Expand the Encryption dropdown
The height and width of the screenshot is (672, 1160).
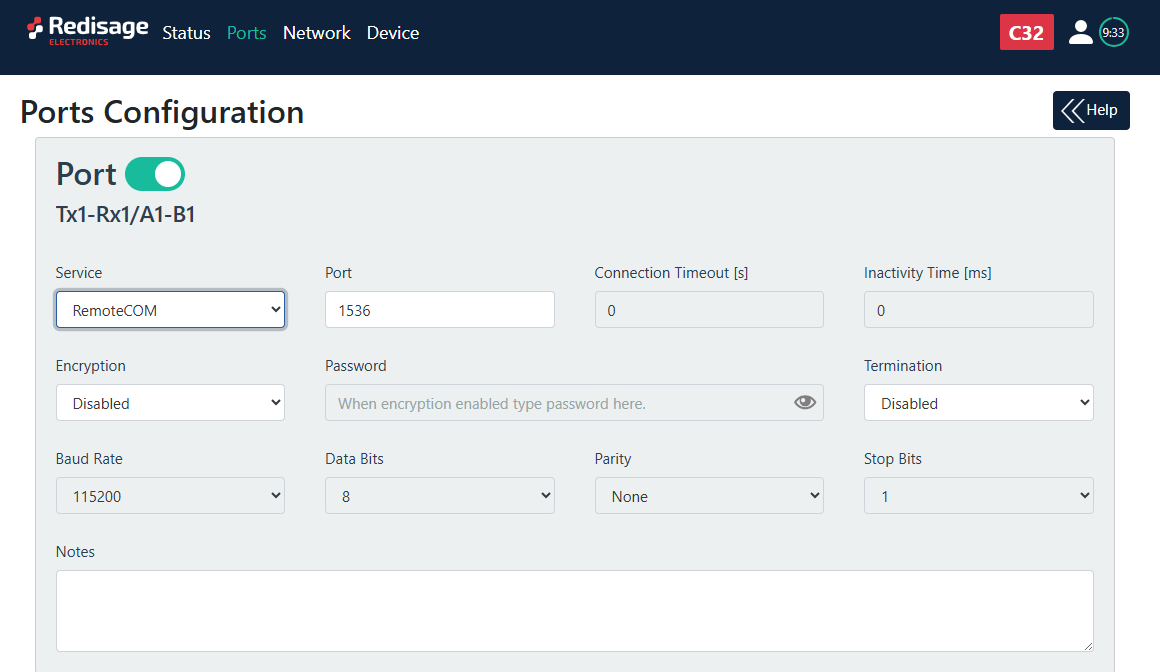pos(170,403)
